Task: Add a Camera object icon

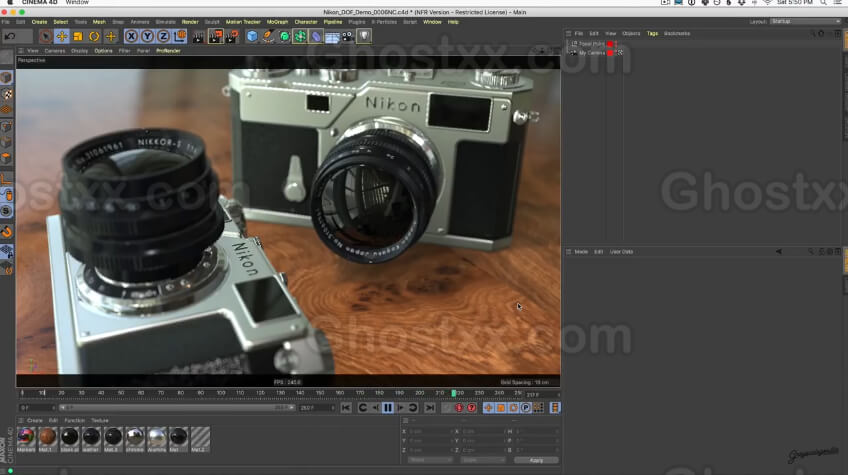Action: click(348, 36)
